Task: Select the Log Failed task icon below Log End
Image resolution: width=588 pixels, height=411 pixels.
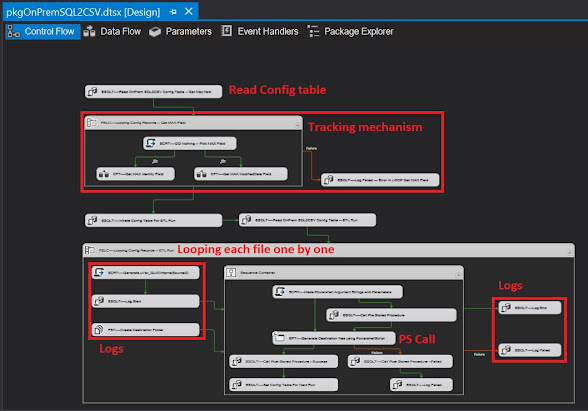Action: (x=506, y=350)
